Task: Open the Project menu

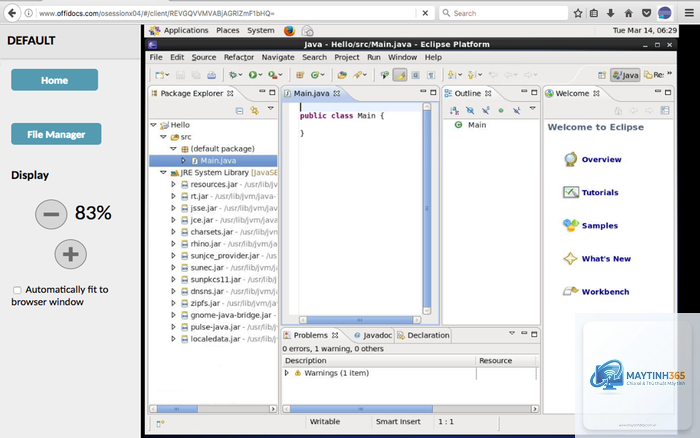Action: tap(346, 57)
